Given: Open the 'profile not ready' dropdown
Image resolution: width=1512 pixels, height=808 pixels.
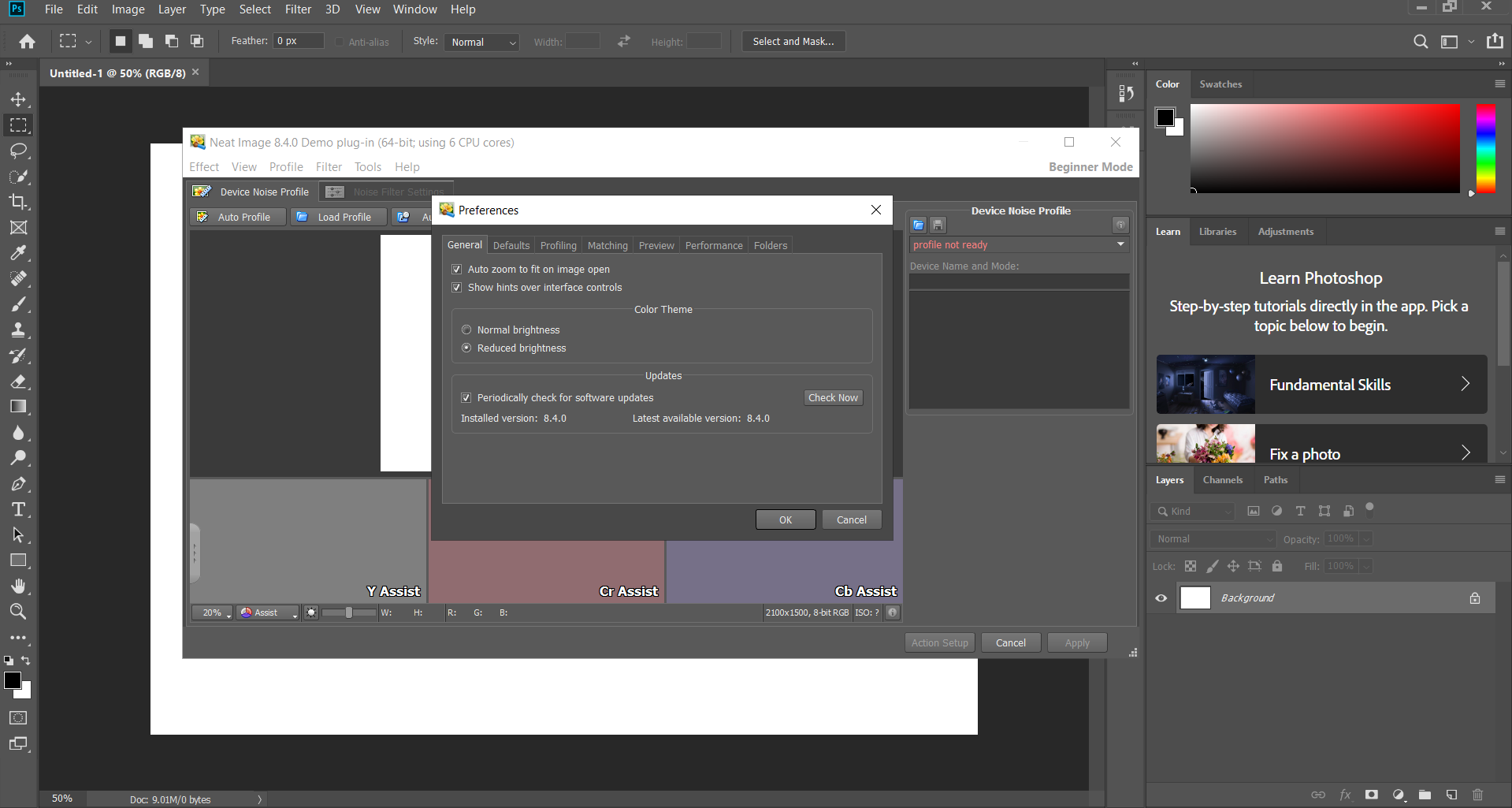Looking at the screenshot, I should [1019, 245].
